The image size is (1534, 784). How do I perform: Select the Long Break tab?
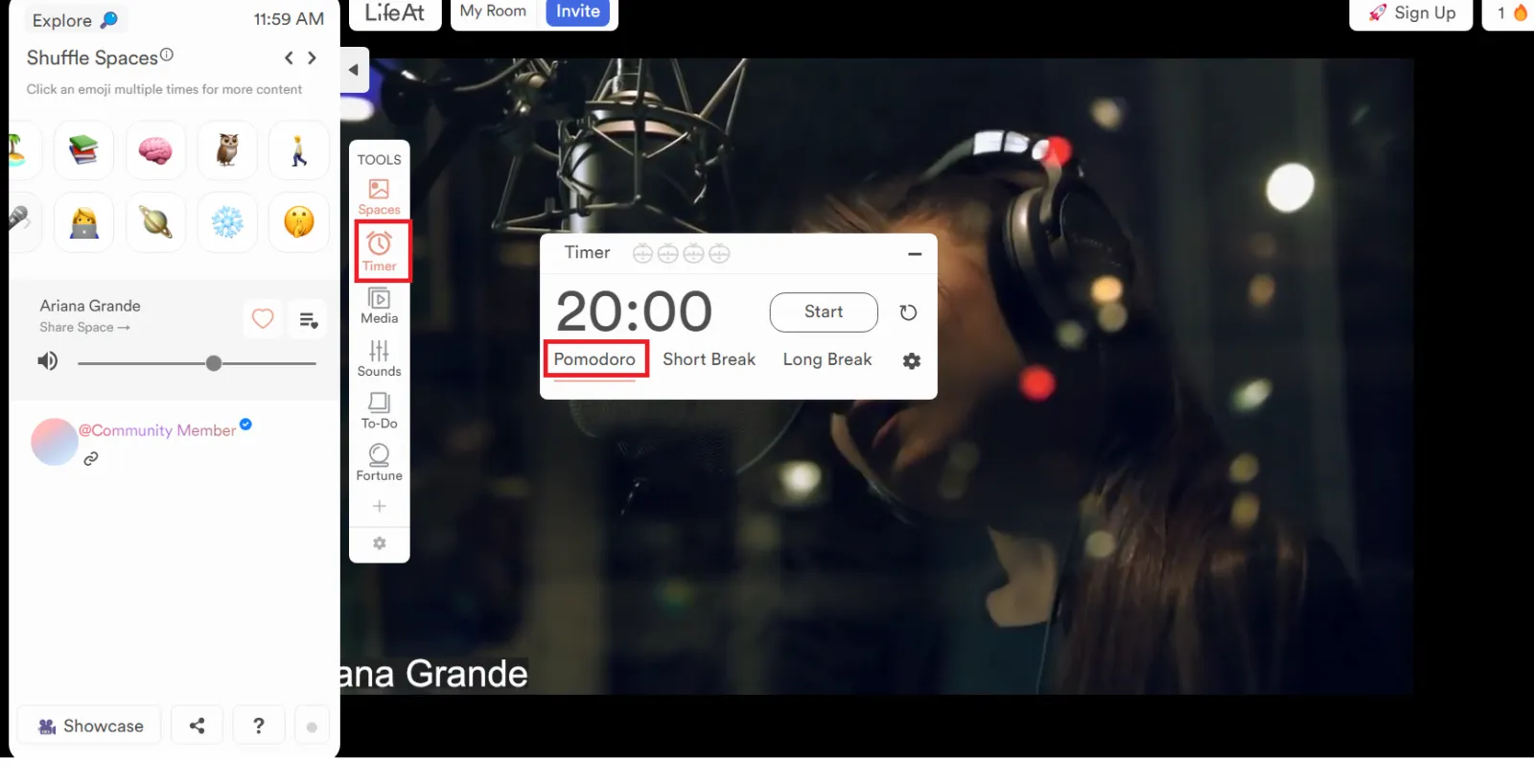827,359
